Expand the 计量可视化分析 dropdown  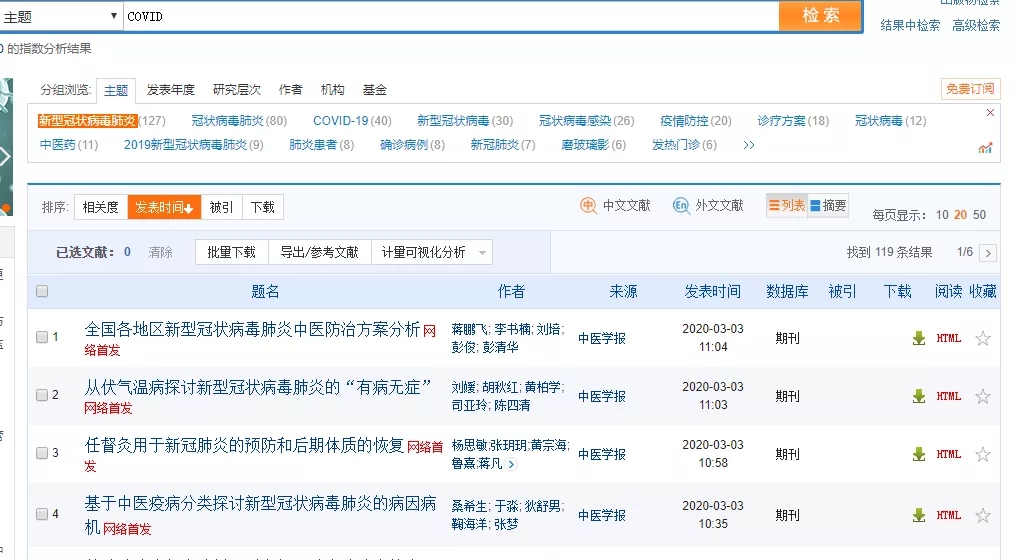[x=484, y=253]
